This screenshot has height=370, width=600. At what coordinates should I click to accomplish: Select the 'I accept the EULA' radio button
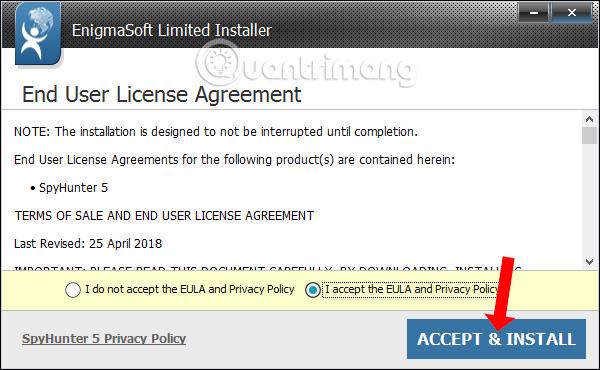[313, 290]
